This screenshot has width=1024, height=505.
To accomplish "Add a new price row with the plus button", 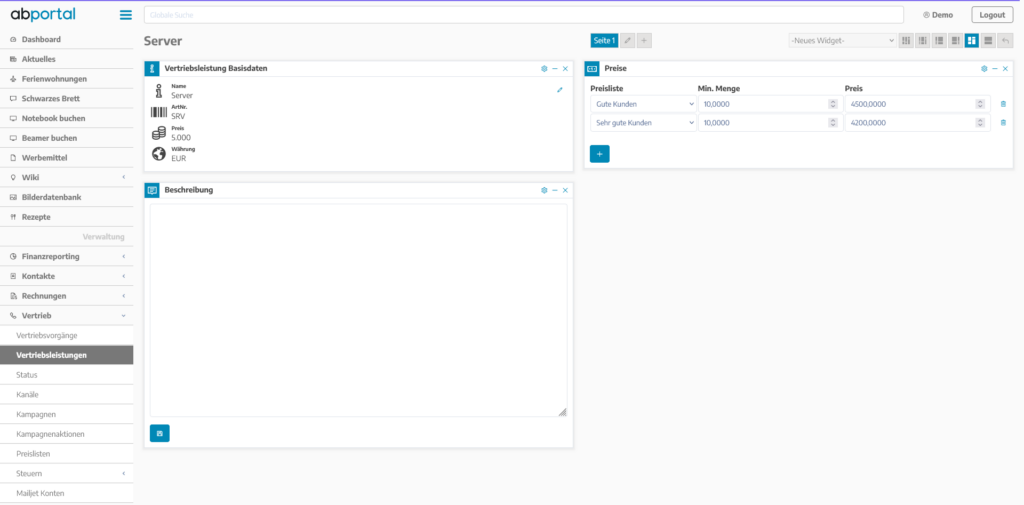I will pyautogui.click(x=599, y=154).
